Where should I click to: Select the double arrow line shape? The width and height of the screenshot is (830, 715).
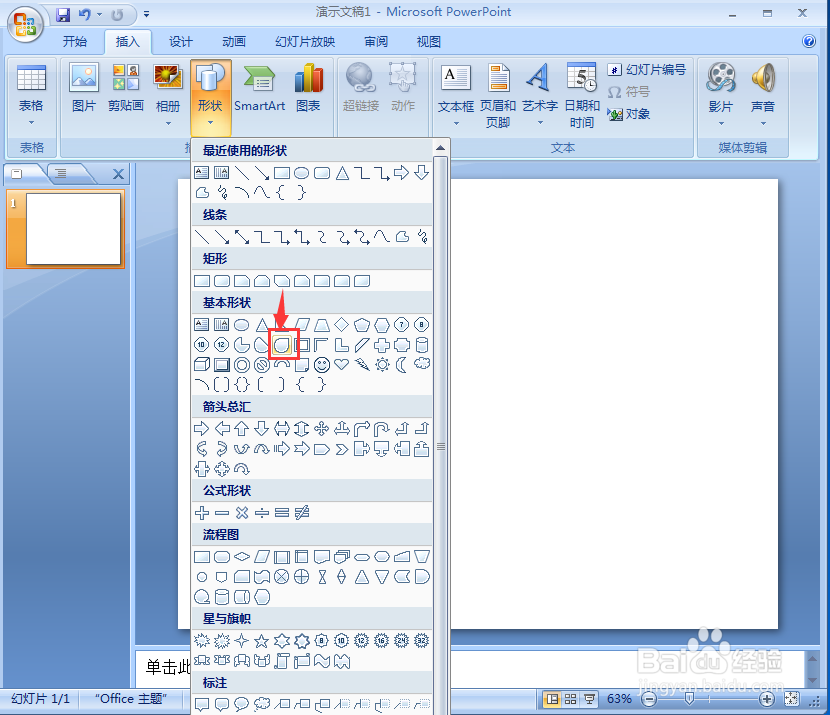click(x=242, y=237)
